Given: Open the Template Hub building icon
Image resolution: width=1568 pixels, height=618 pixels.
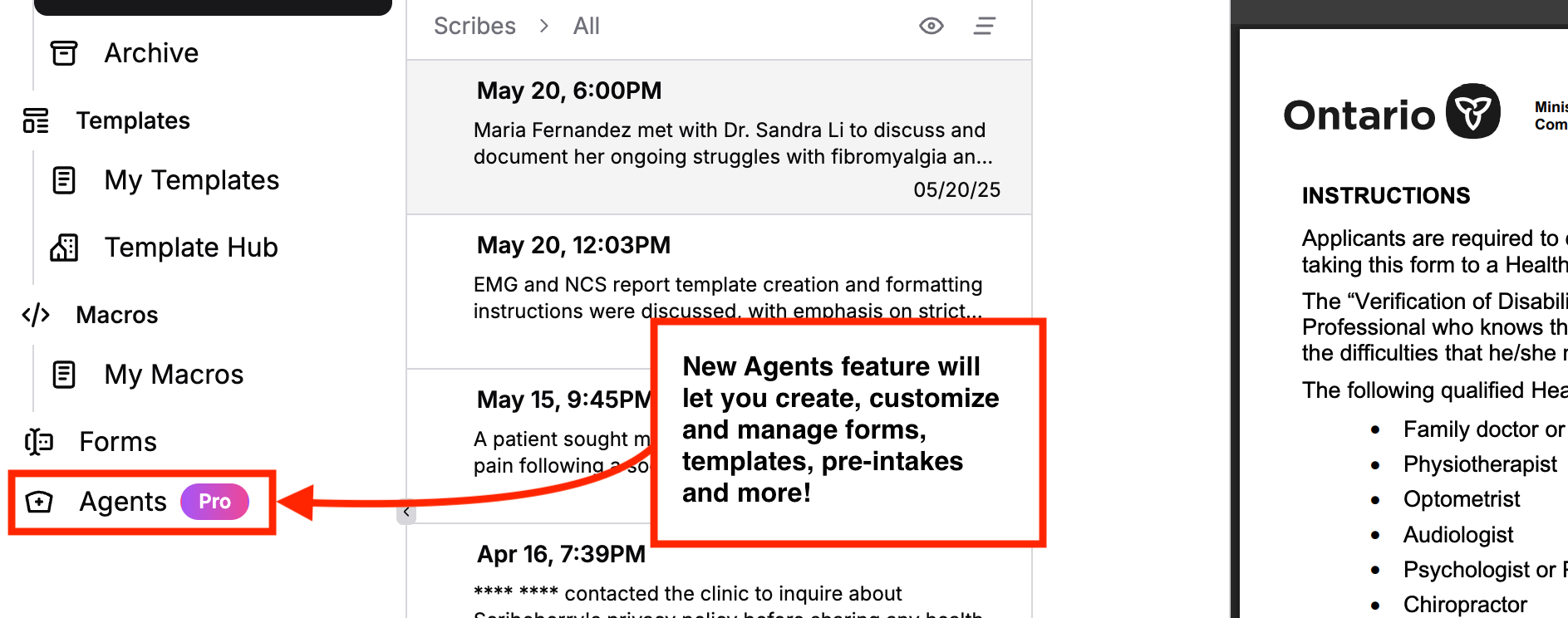Looking at the screenshot, I should coord(64,248).
